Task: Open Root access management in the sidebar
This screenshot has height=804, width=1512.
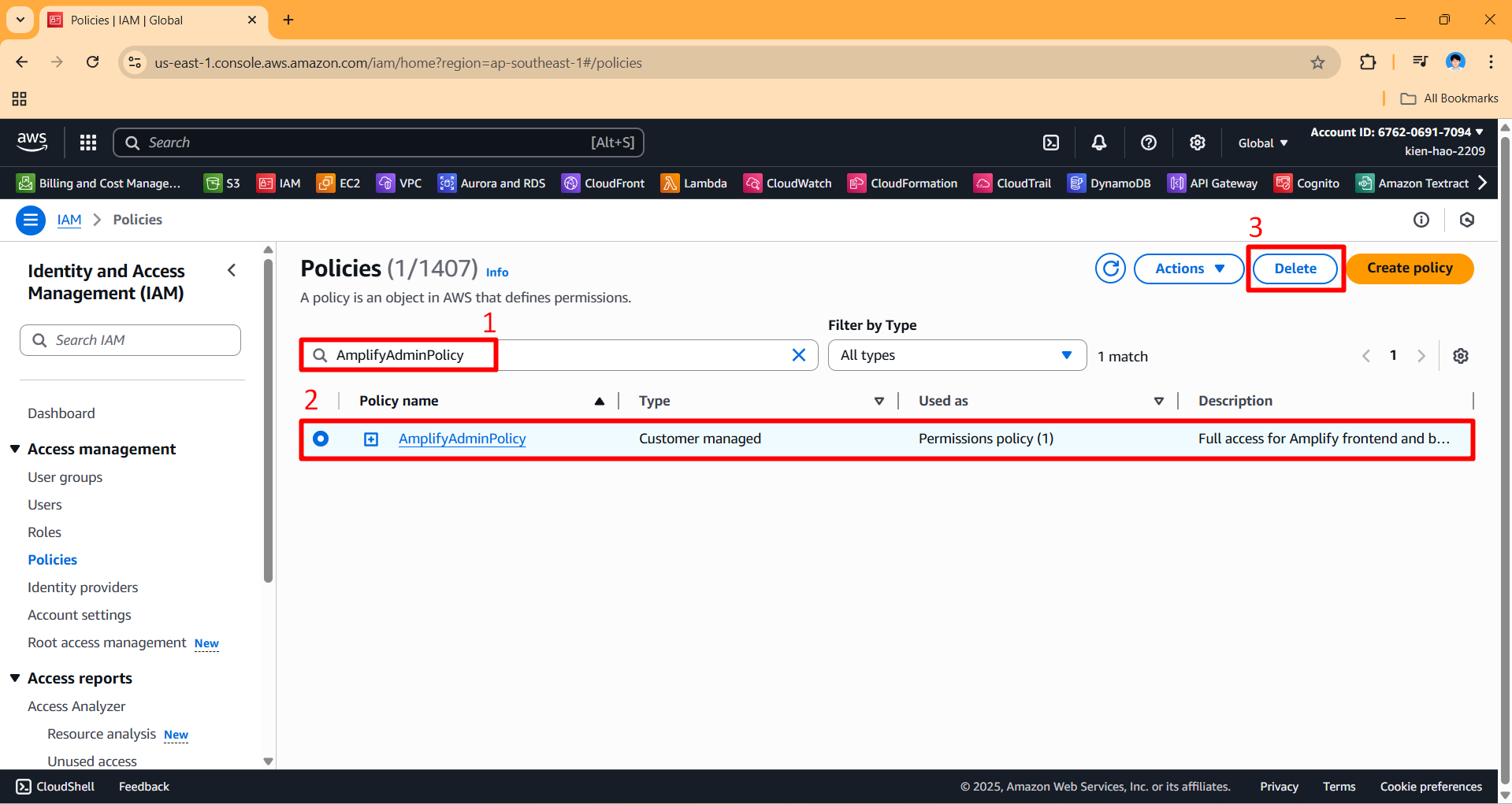Action: point(106,642)
